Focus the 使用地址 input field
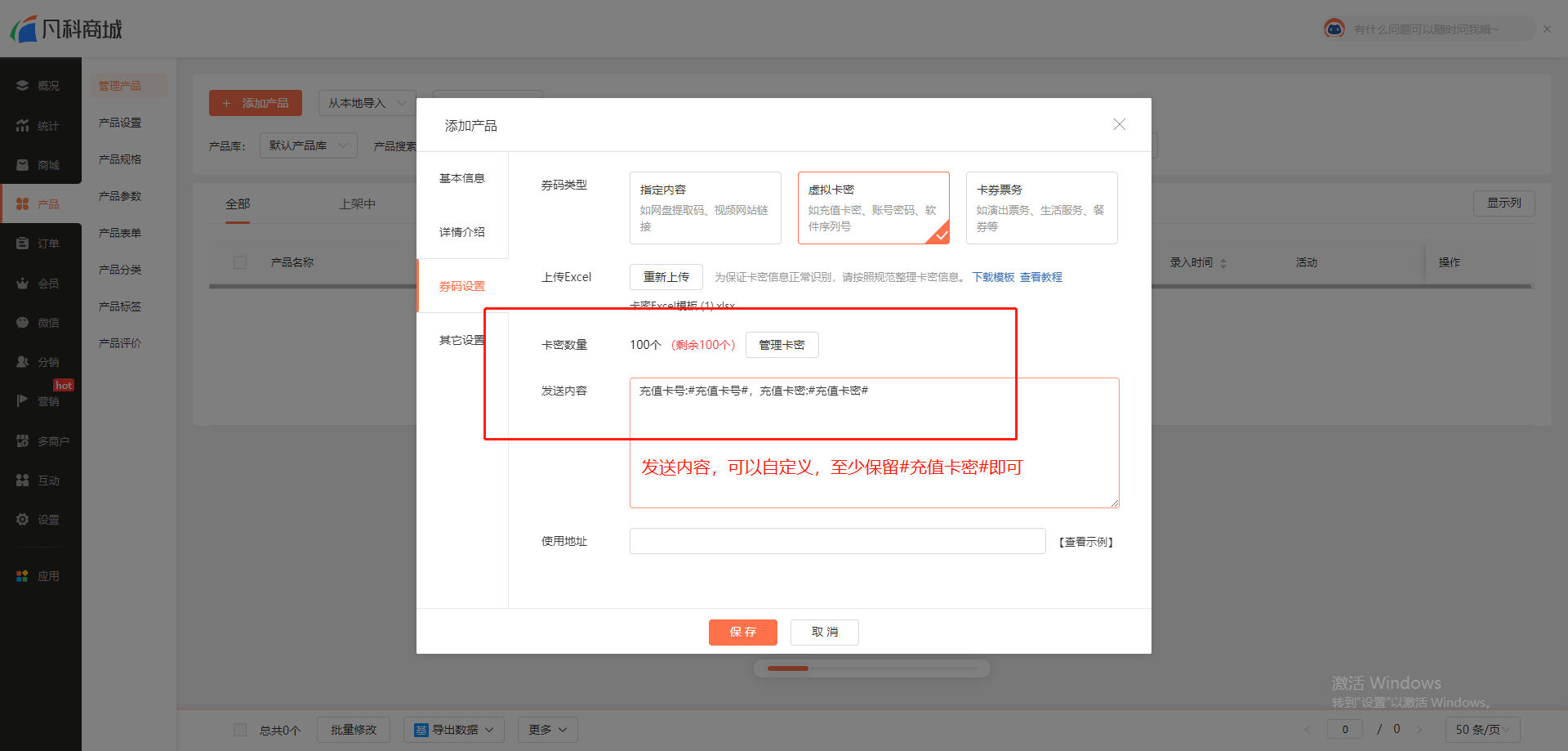The height and width of the screenshot is (751, 1568). [x=838, y=541]
